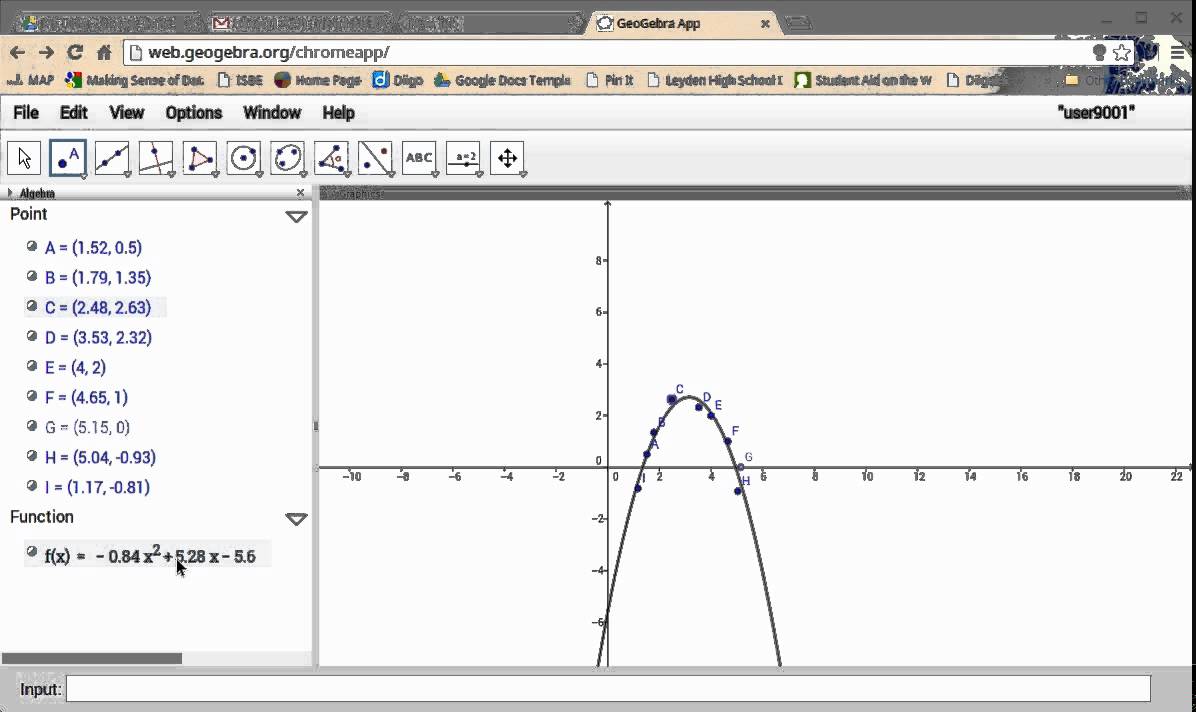Click browser Back arrow
The width and height of the screenshot is (1196, 712).
(x=17, y=52)
